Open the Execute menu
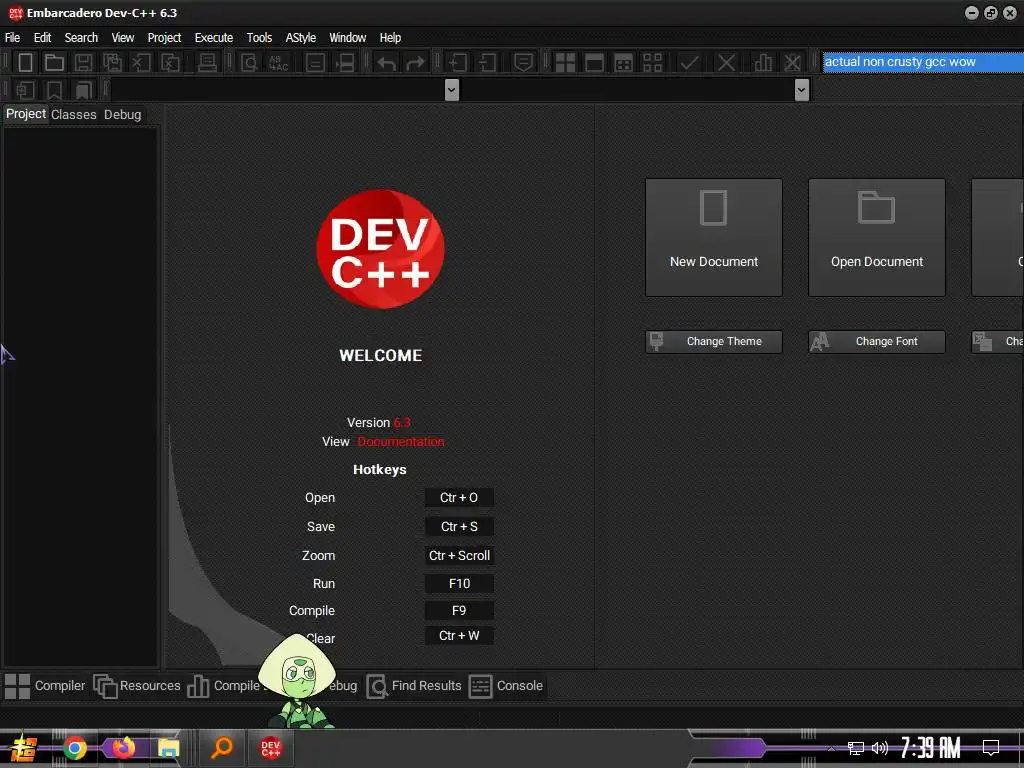 click(x=214, y=38)
